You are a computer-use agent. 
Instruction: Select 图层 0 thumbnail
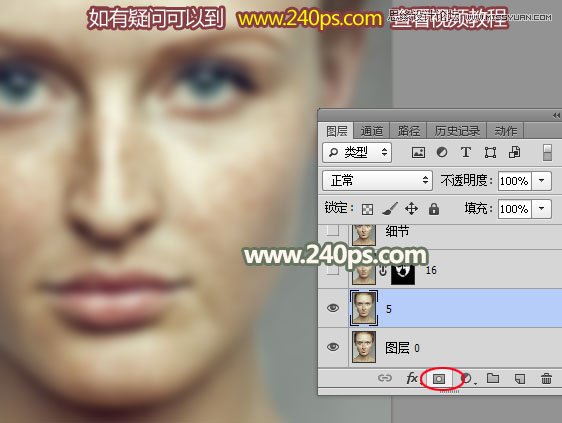click(x=364, y=347)
